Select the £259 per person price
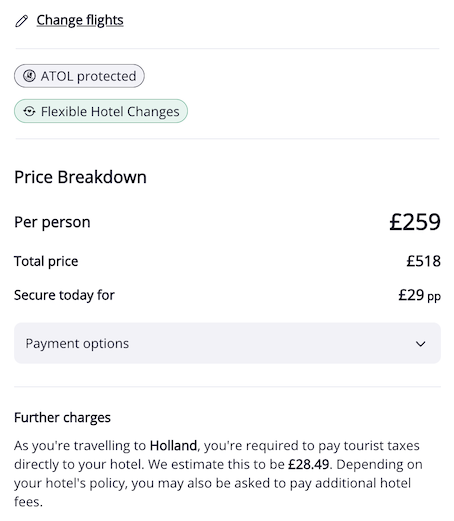The height and width of the screenshot is (521, 454). 415,222
